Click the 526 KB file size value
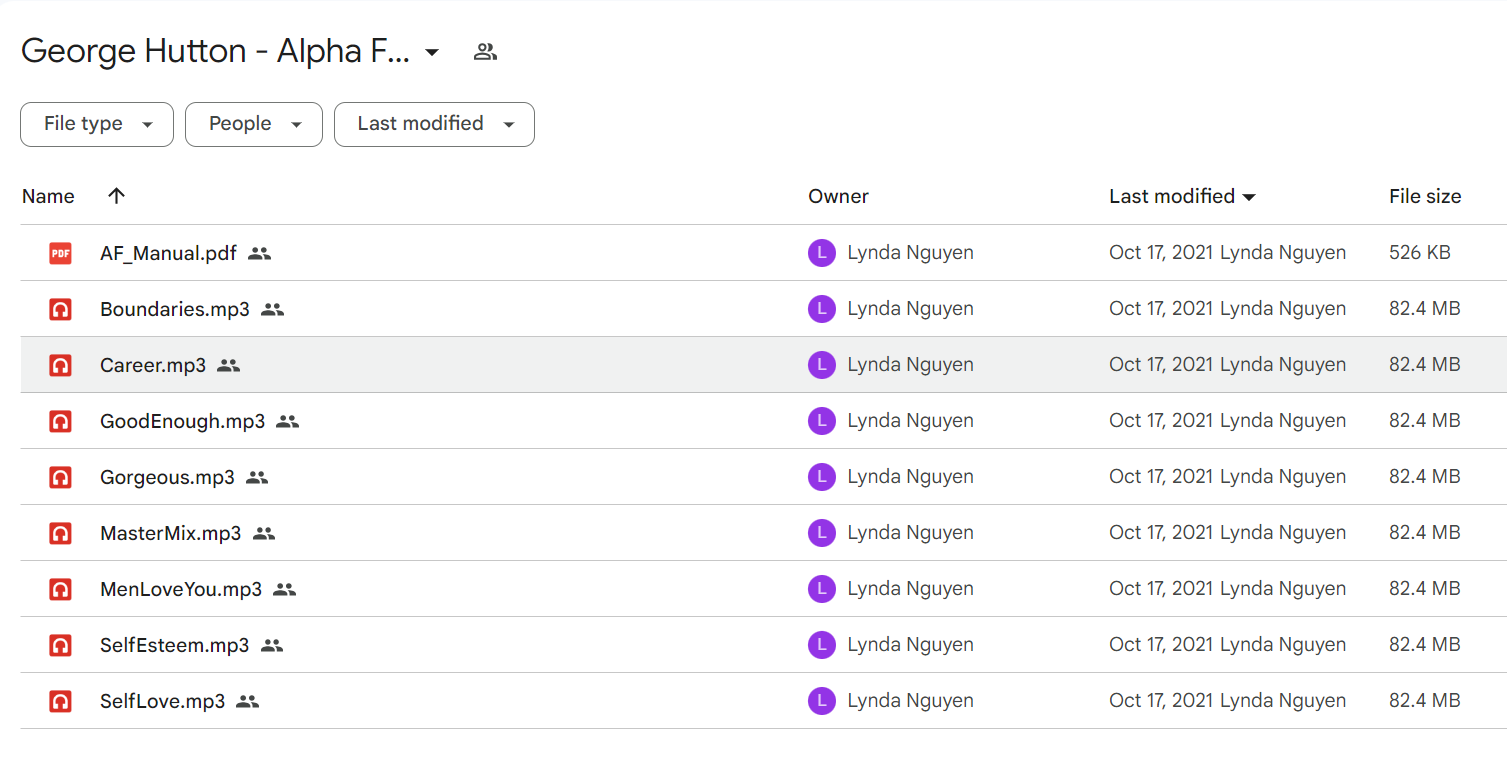The image size is (1507, 770). (1419, 253)
